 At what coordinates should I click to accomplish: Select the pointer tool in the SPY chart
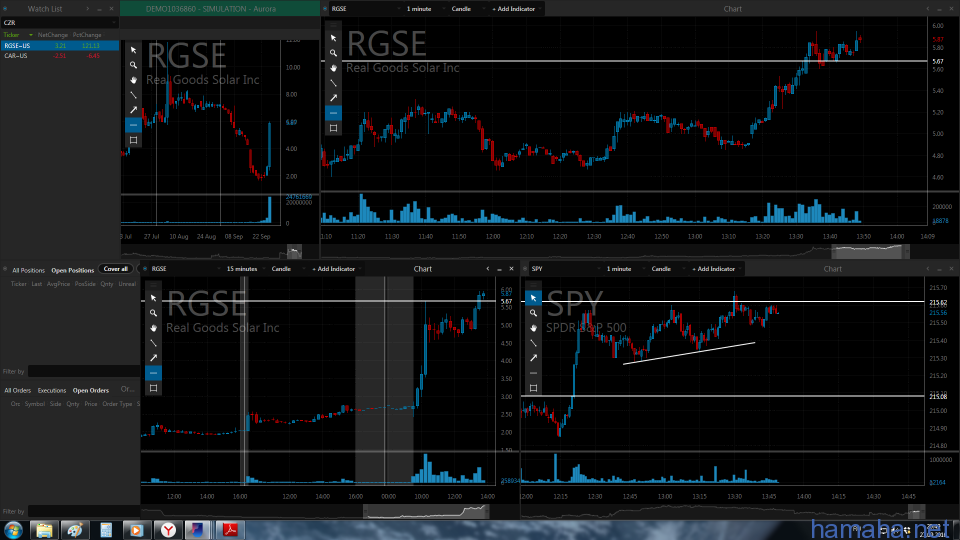point(533,298)
